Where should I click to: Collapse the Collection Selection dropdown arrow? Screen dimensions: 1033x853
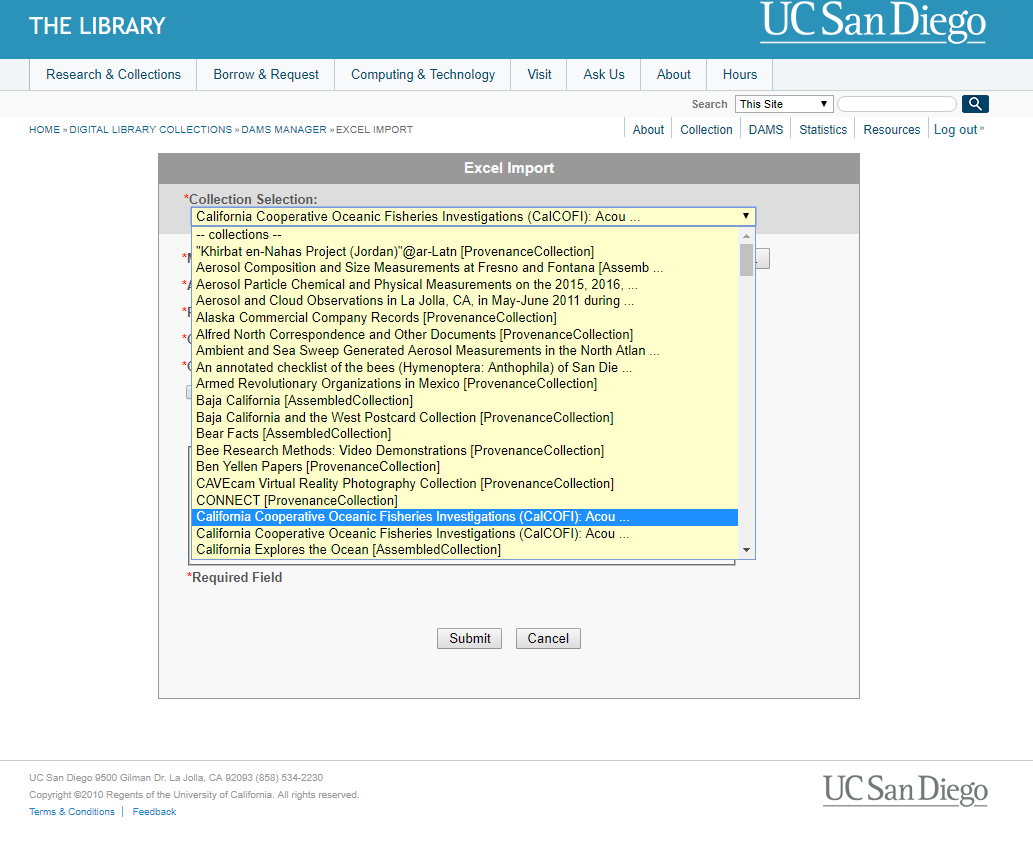[x=745, y=216]
